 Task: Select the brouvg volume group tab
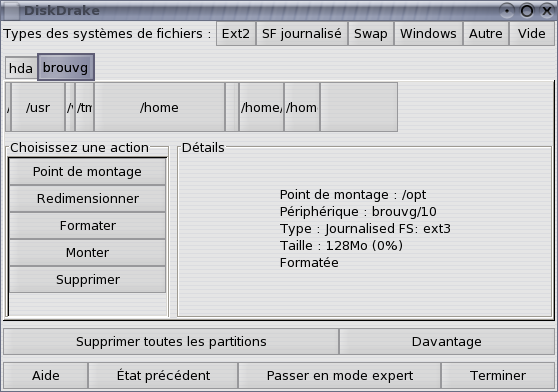[x=65, y=67]
